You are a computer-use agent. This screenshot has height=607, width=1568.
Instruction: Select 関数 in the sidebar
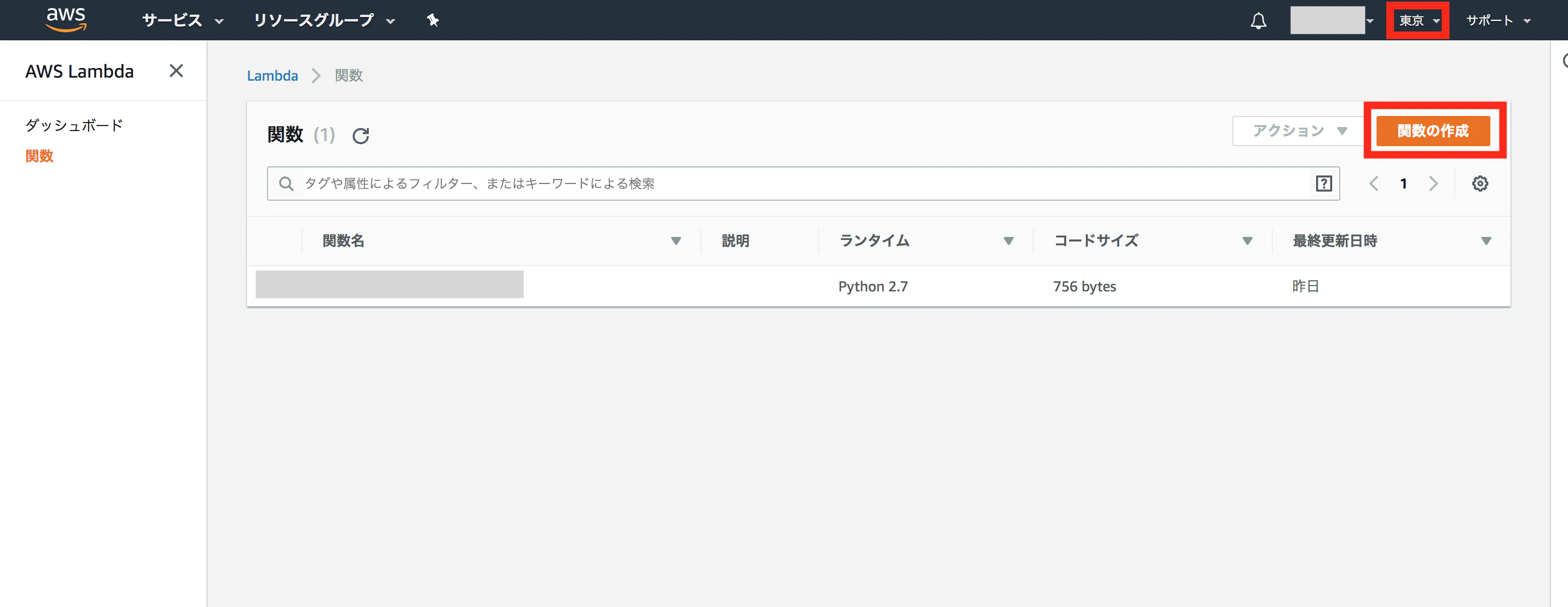point(40,156)
